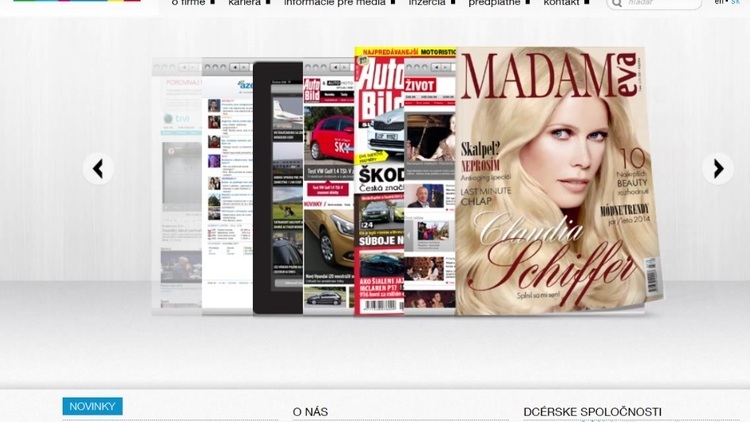Click the colorful company logo strip
The height and width of the screenshot is (422, 750).
[77, 1]
